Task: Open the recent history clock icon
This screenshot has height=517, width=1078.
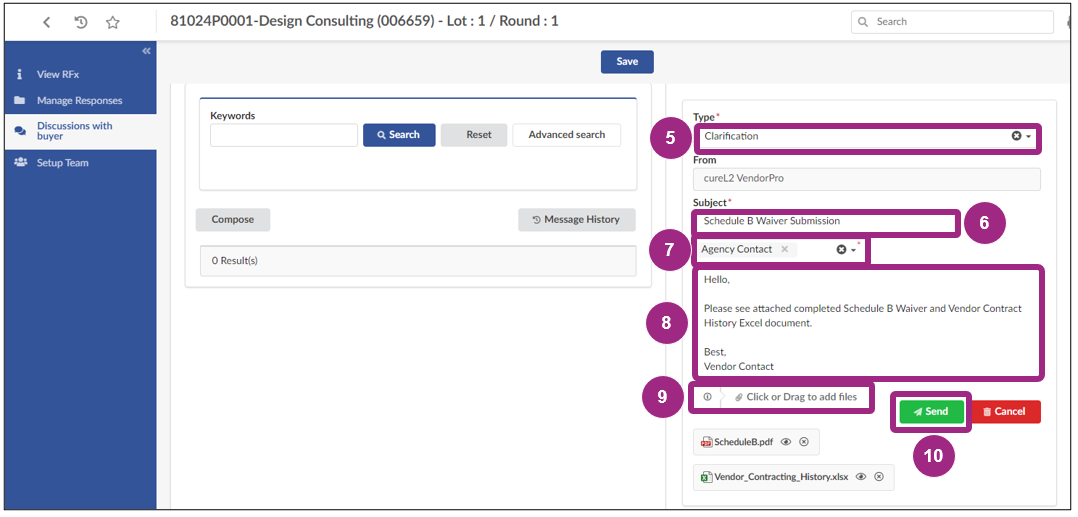Action: coord(80,22)
